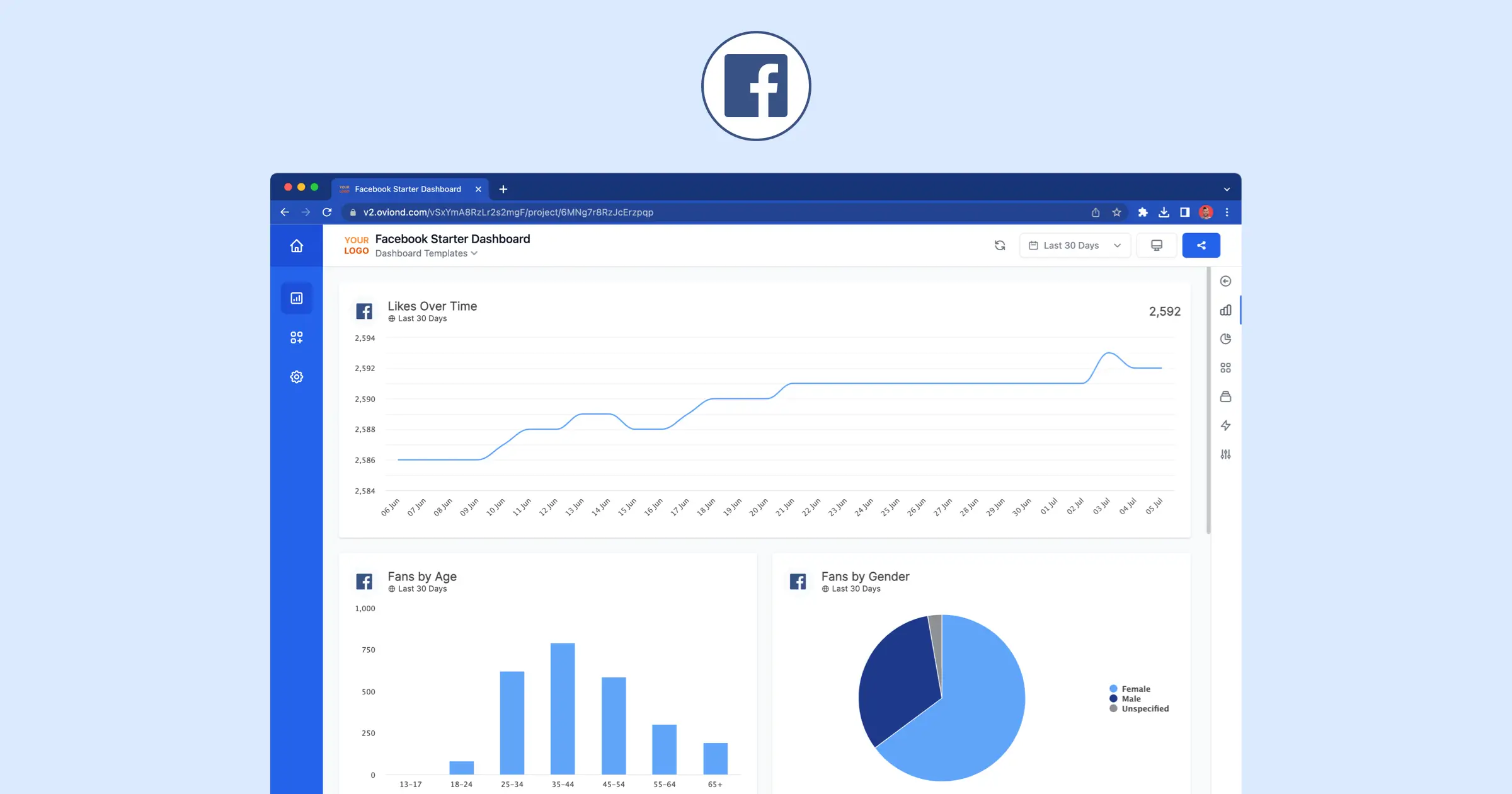Expand the tab search chevron at top right
Image resolution: width=1512 pixels, height=794 pixels.
pyautogui.click(x=1227, y=189)
